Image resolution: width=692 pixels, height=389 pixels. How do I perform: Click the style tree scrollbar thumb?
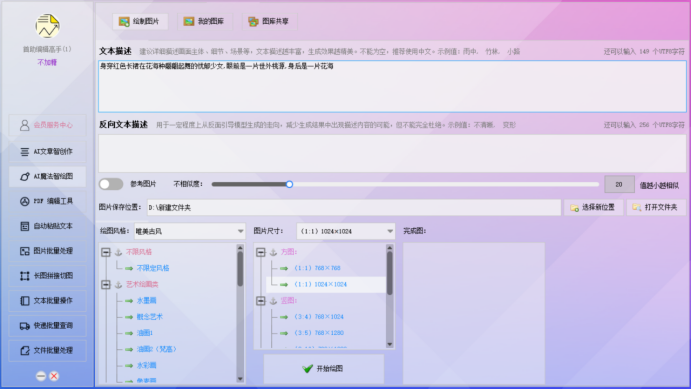[240, 268]
